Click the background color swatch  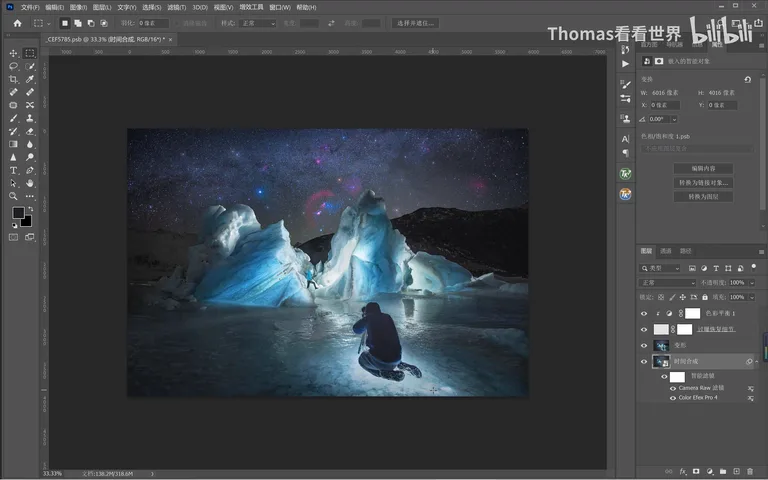click(x=26, y=221)
